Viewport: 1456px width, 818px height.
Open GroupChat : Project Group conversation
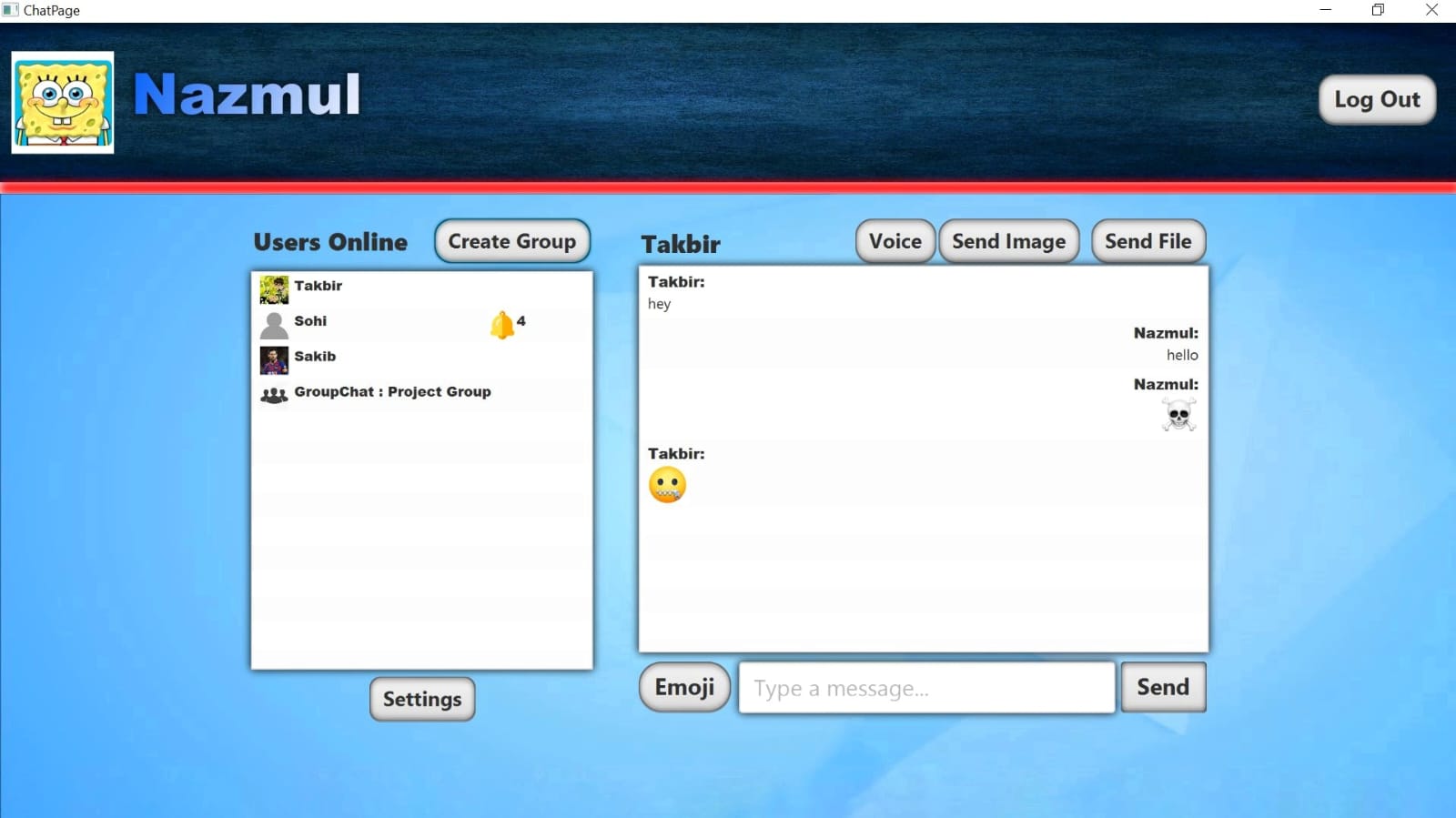[x=392, y=392]
